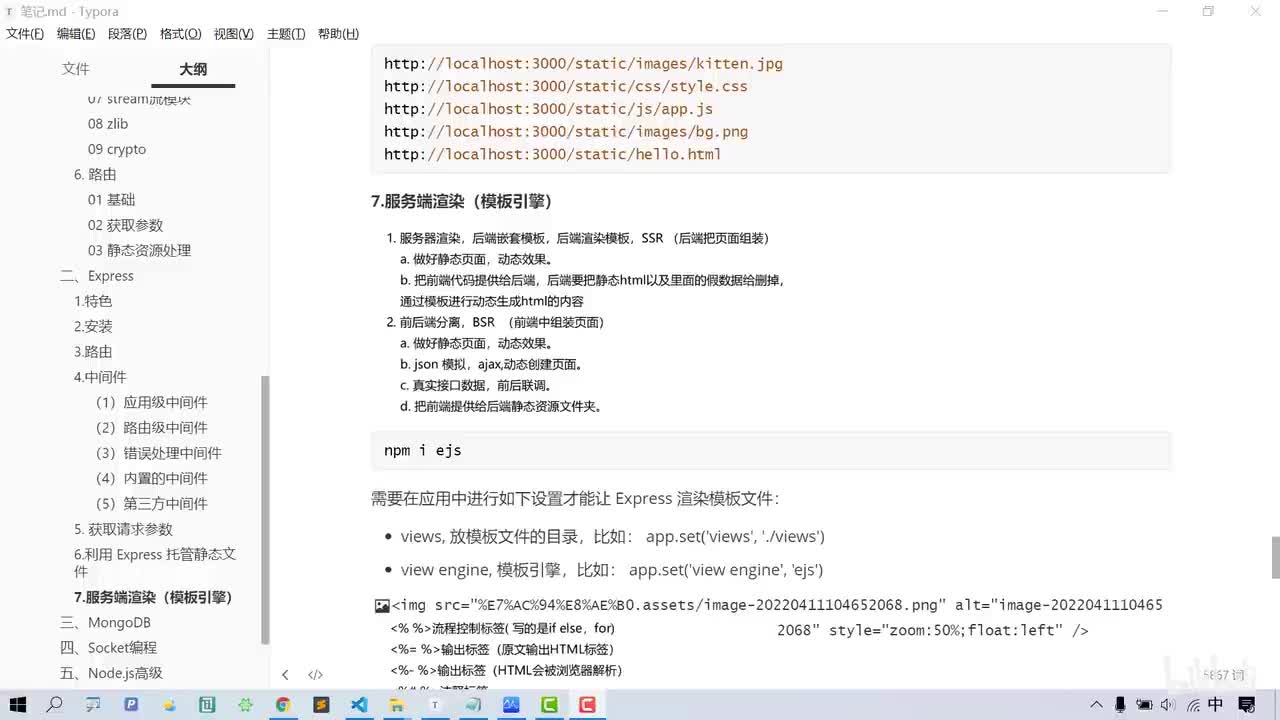Go to 1.特色 outline entry
Screen dimensions: 1280x720
click(93, 301)
